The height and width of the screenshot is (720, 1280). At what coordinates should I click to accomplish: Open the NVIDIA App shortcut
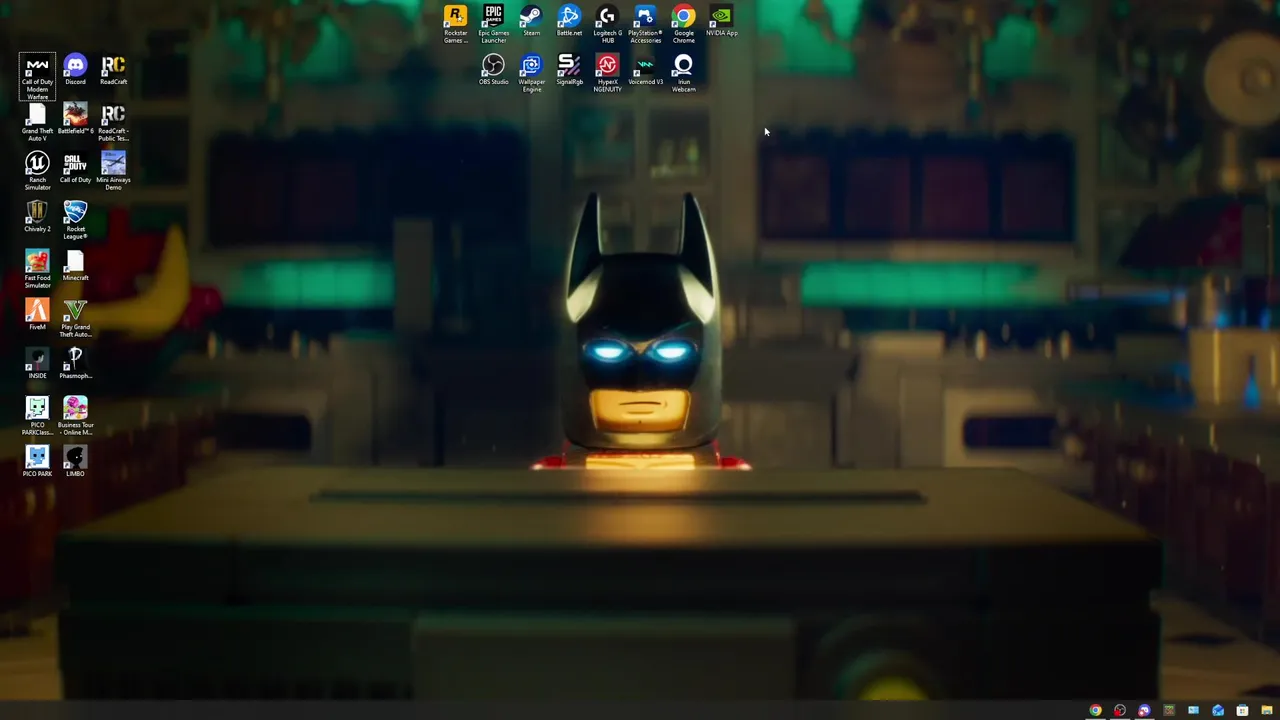[721, 21]
